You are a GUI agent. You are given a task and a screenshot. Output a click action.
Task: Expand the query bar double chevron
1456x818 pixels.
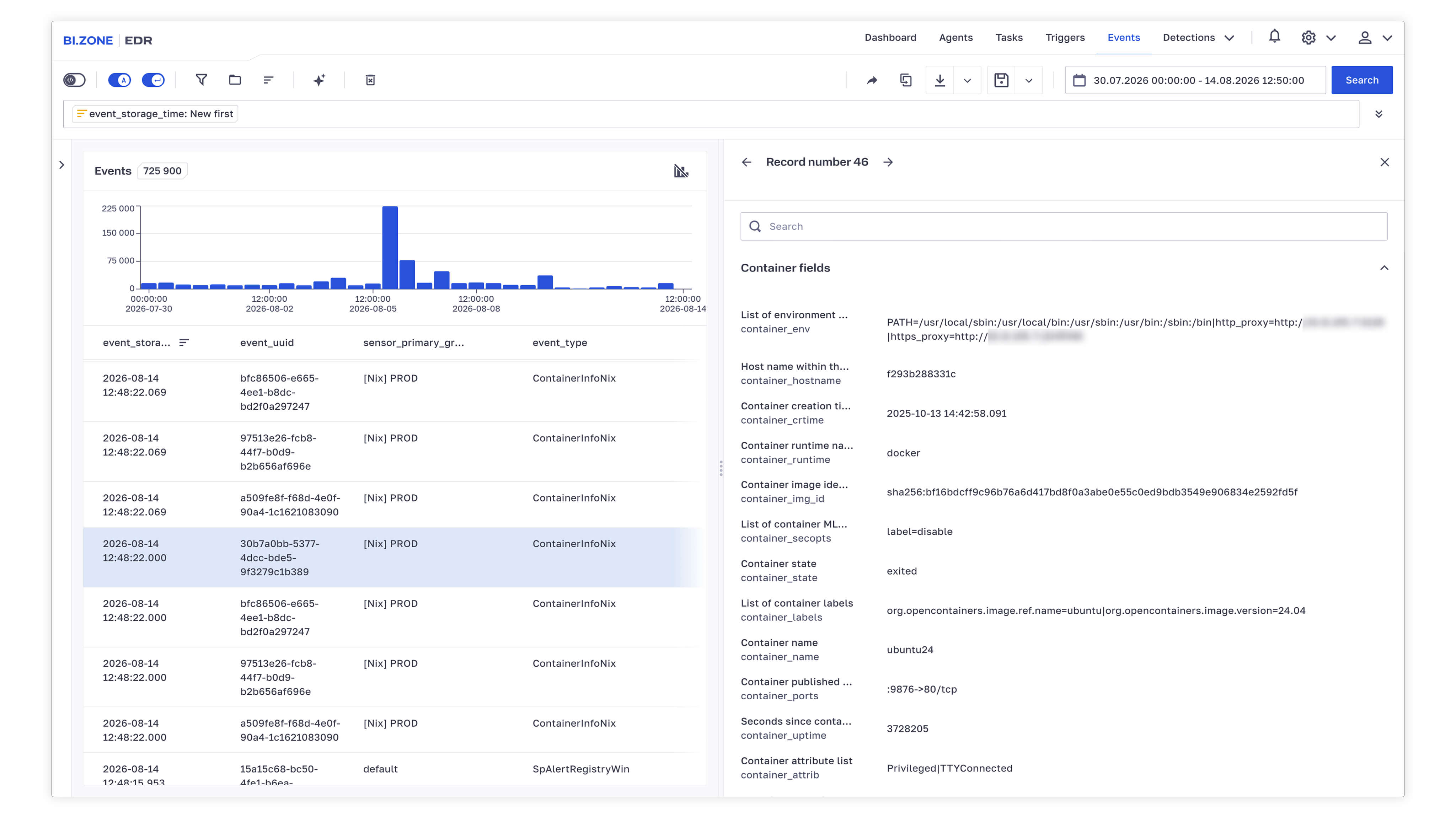[x=1379, y=114]
